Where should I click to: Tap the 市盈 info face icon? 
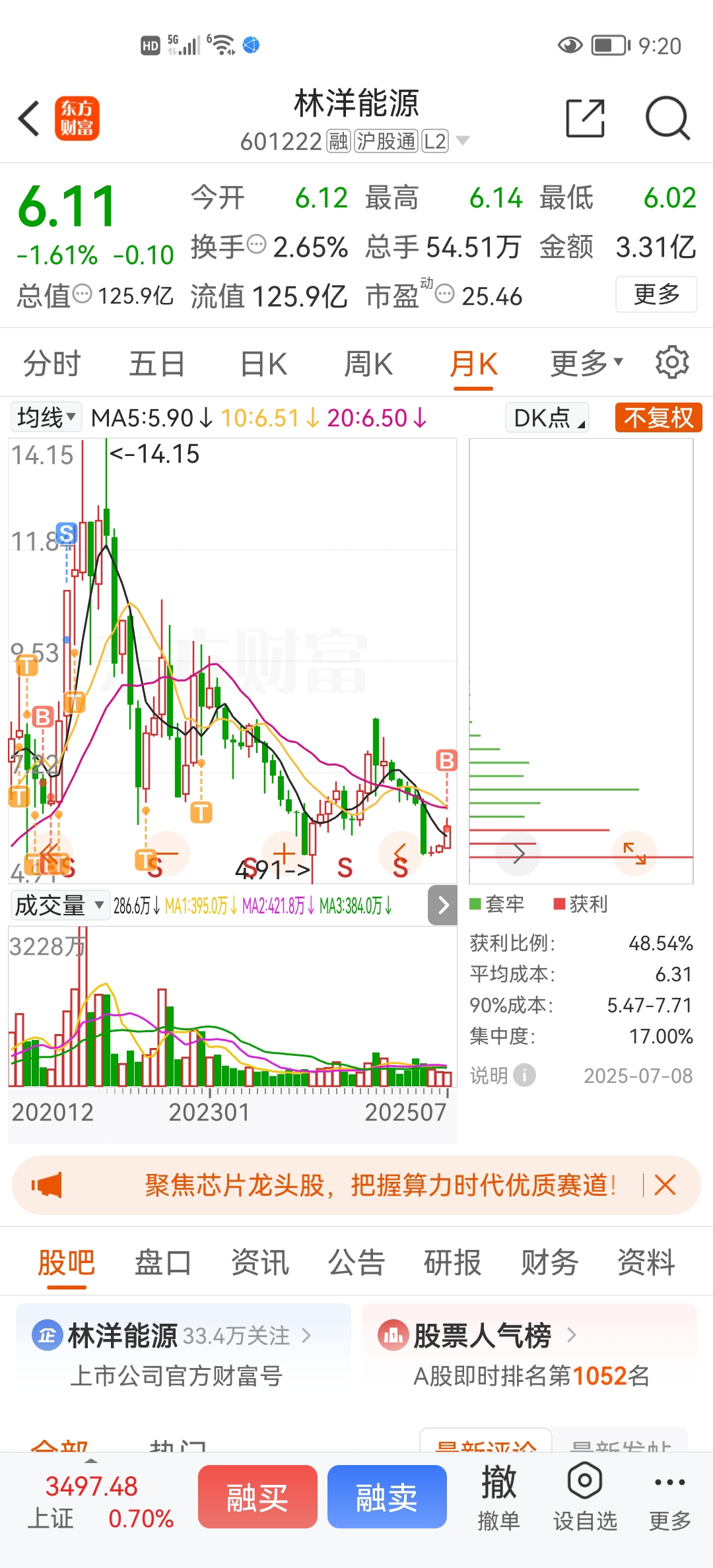point(445,293)
